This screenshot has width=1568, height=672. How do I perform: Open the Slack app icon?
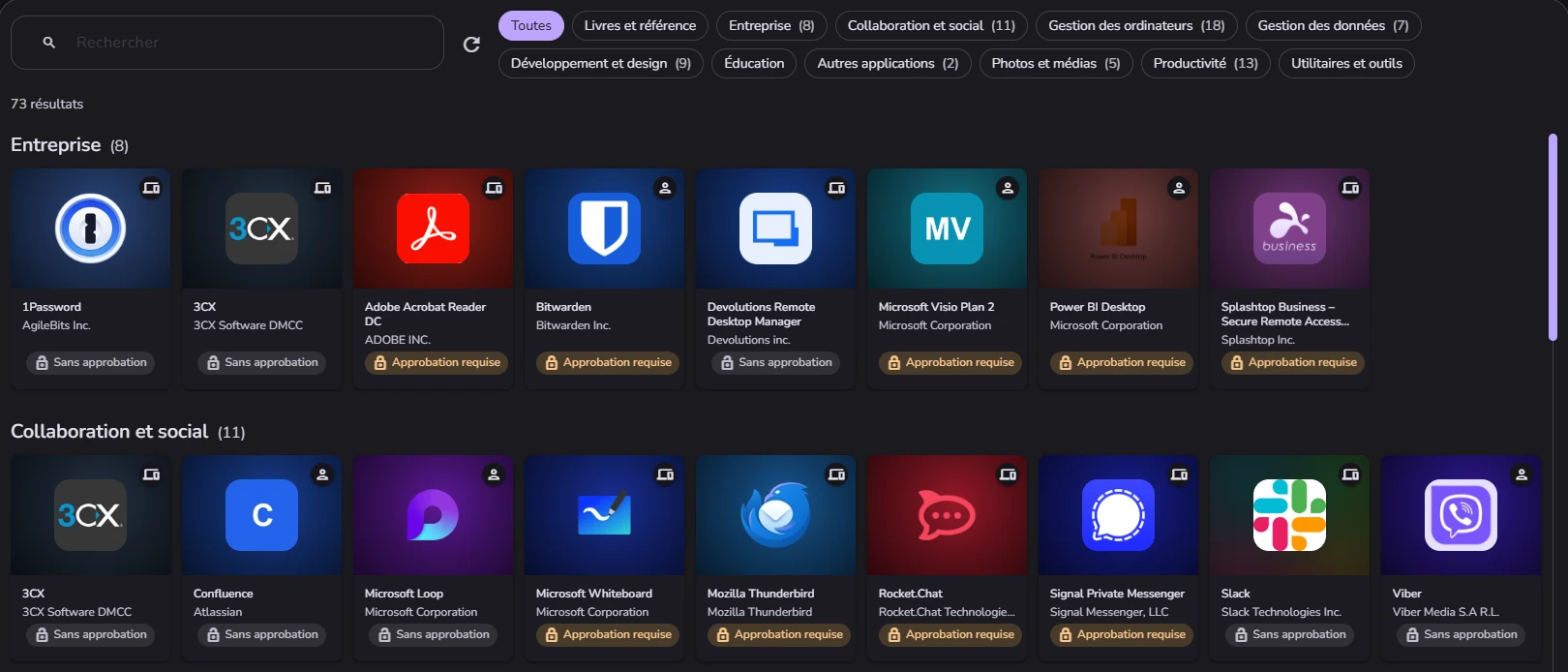coord(1290,515)
